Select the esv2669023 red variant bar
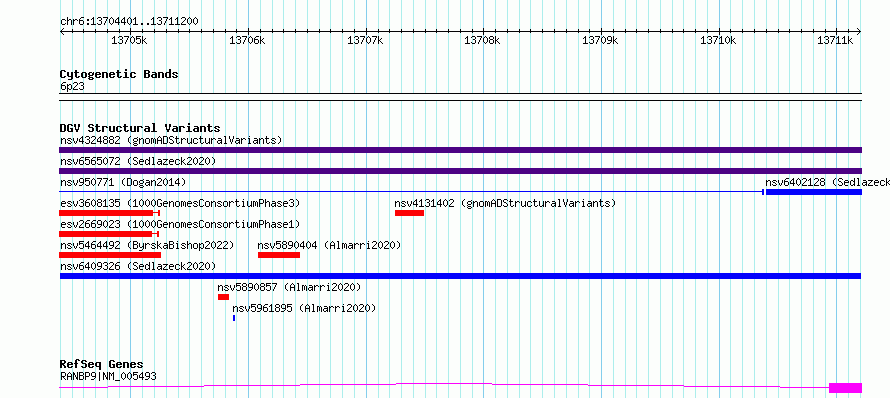890x398 pixels. pos(108,234)
